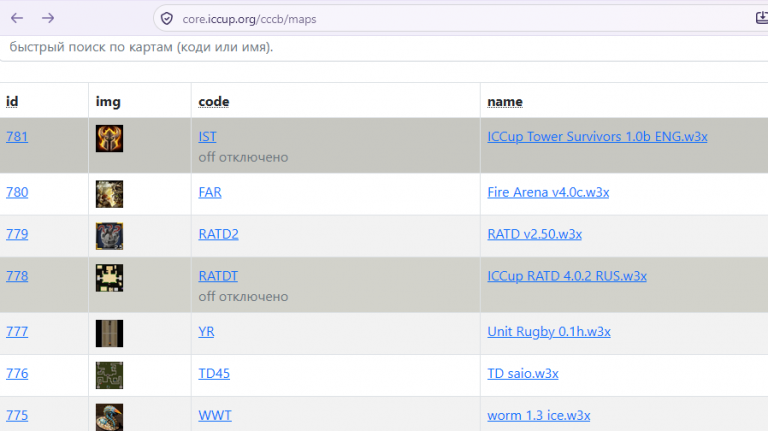The height and width of the screenshot is (431, 768).
Task: Click the WWT worm map thumbnail
Action: point(109,417)
